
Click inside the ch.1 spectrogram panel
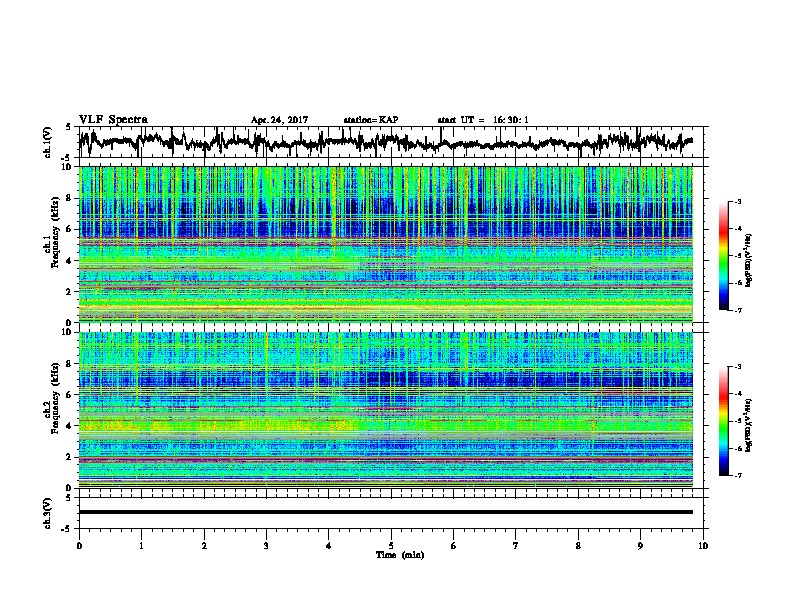tap(385, 244)
